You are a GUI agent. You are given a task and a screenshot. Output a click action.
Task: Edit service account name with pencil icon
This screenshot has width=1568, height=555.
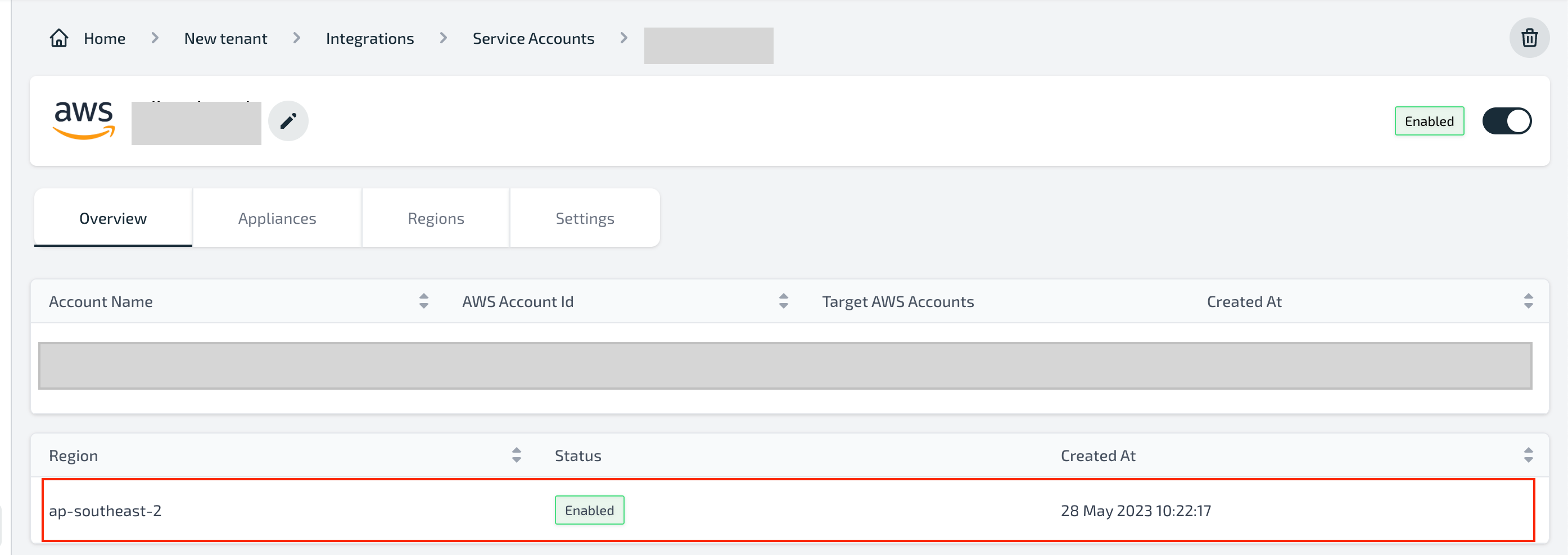tap(288, 120)
